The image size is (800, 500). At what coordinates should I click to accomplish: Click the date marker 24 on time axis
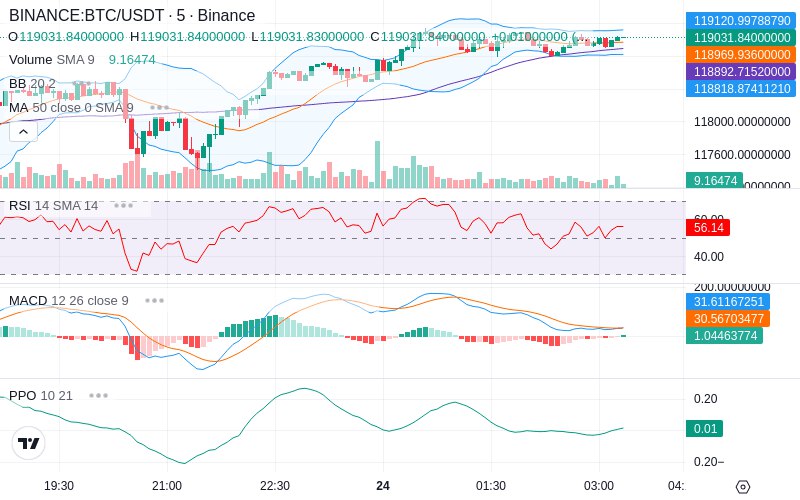pyautogui.click(x=383, y=485)
